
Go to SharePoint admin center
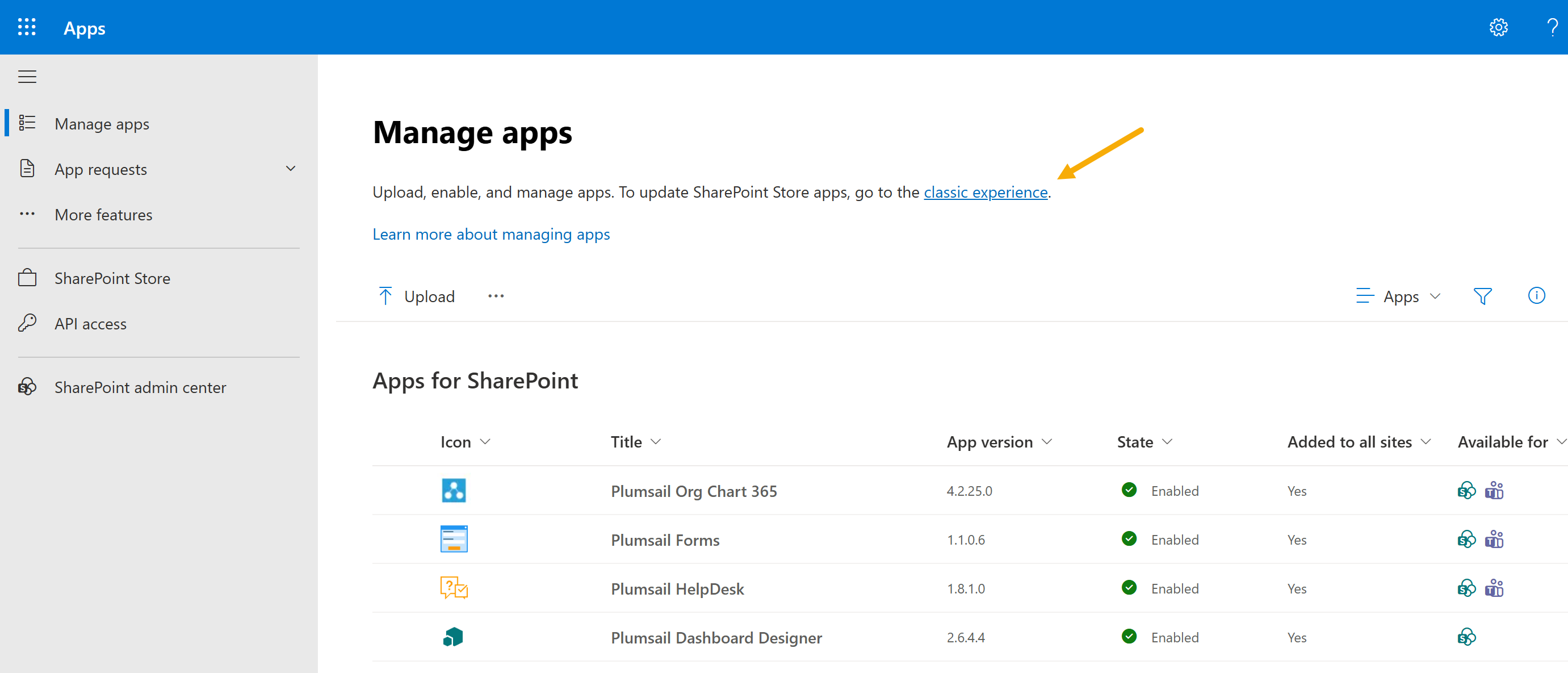tap(140, 387)
